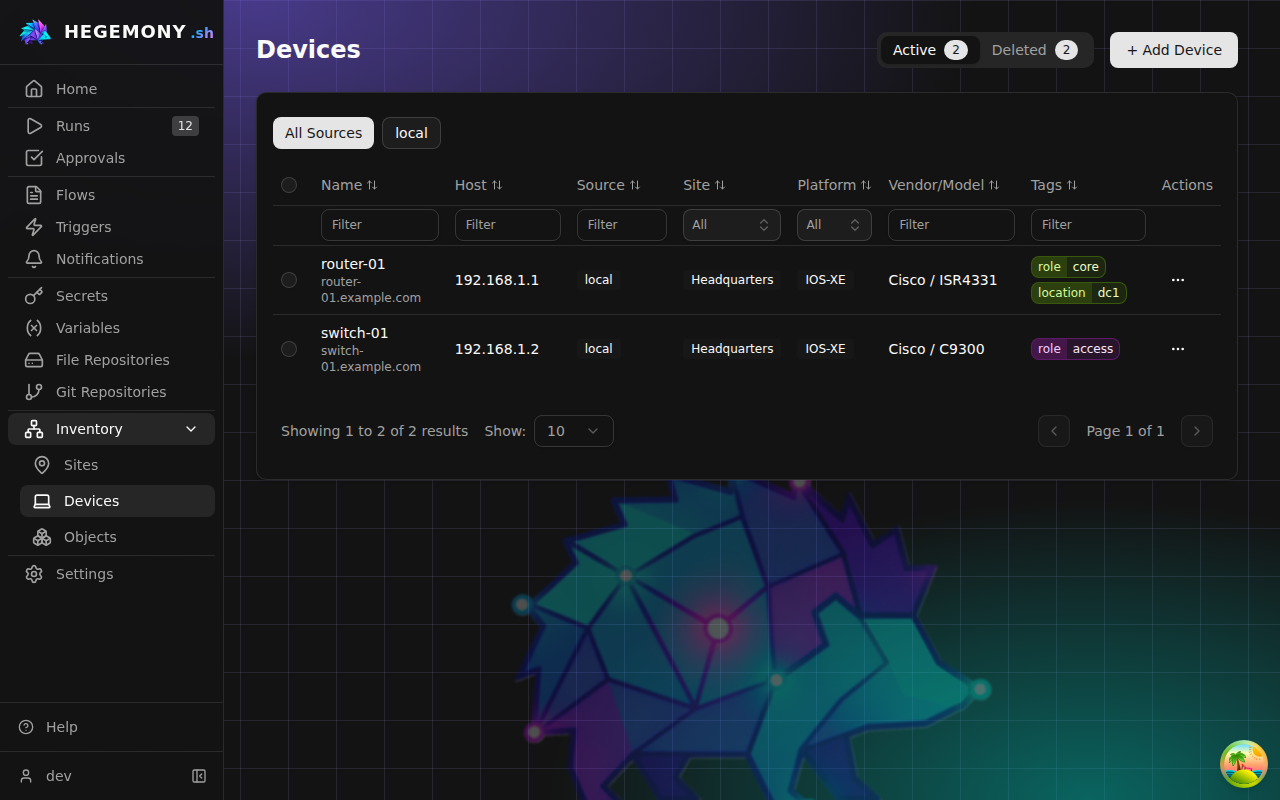
Task: Click the Triggers lightning icon
Action: 34,227
